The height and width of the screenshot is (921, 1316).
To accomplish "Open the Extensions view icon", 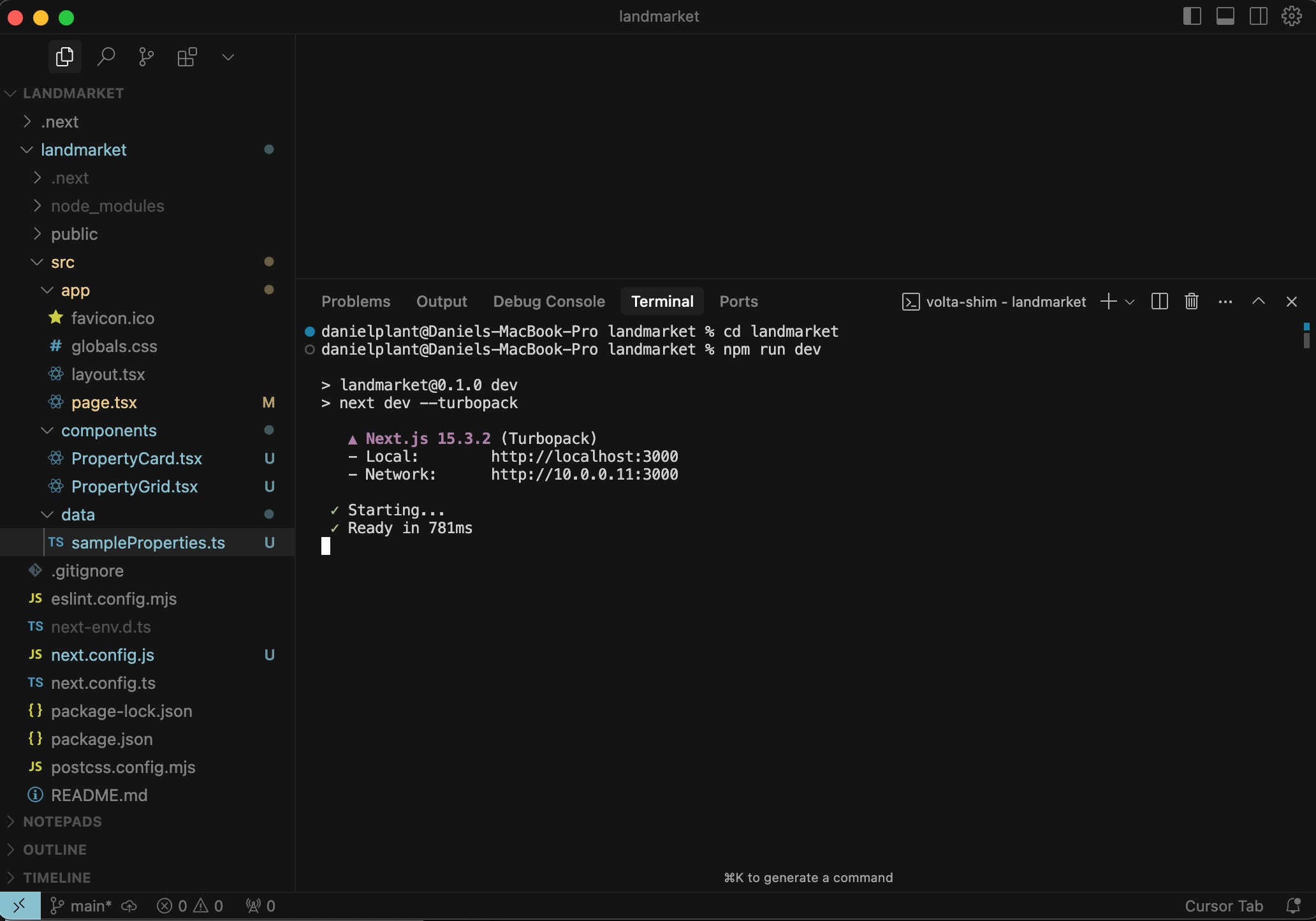I will [x=187, y=57].
